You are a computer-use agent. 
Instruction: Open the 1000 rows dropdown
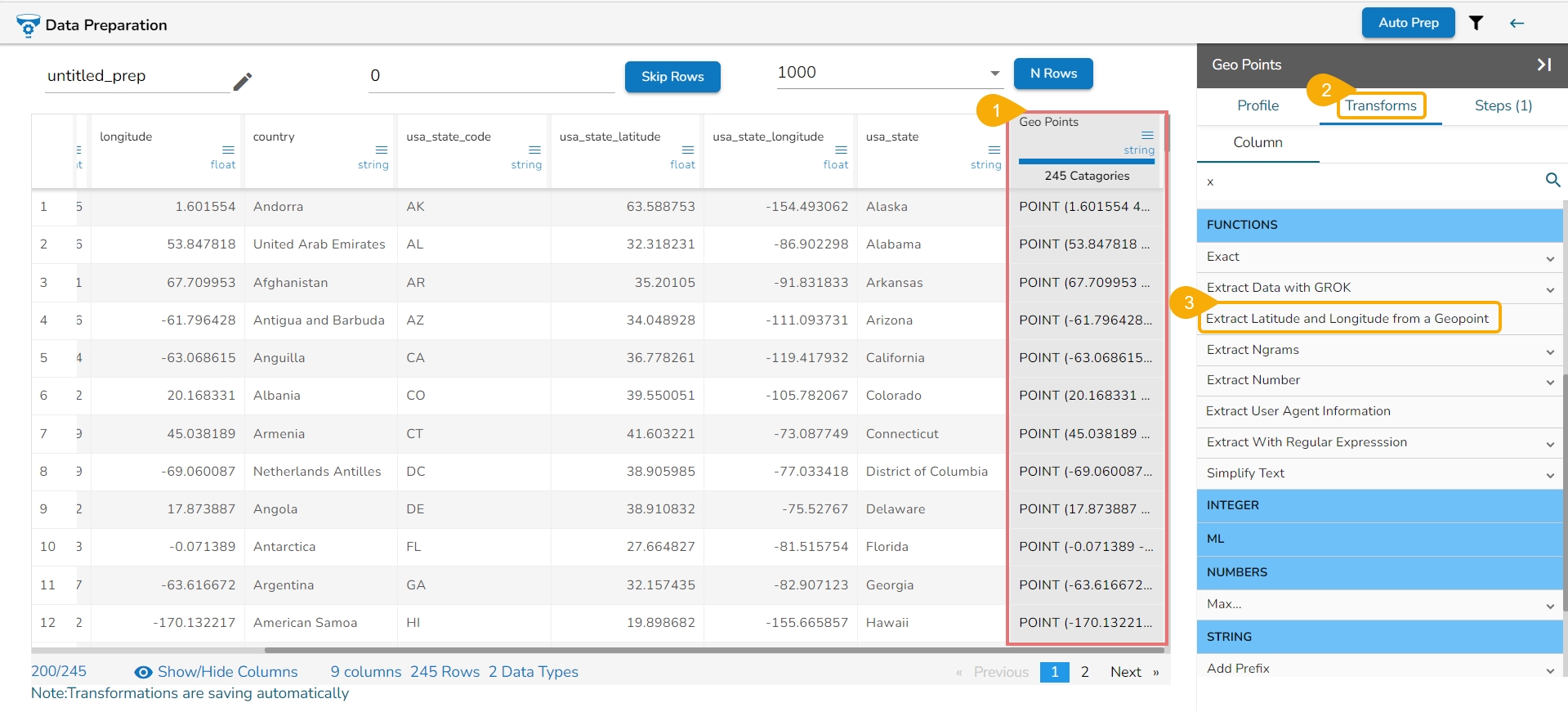click(x=994, y=74)
